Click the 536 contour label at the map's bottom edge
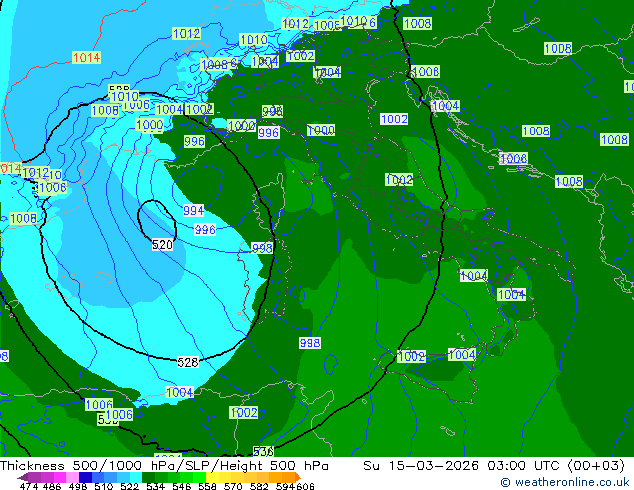 click(x=263, y=451)
